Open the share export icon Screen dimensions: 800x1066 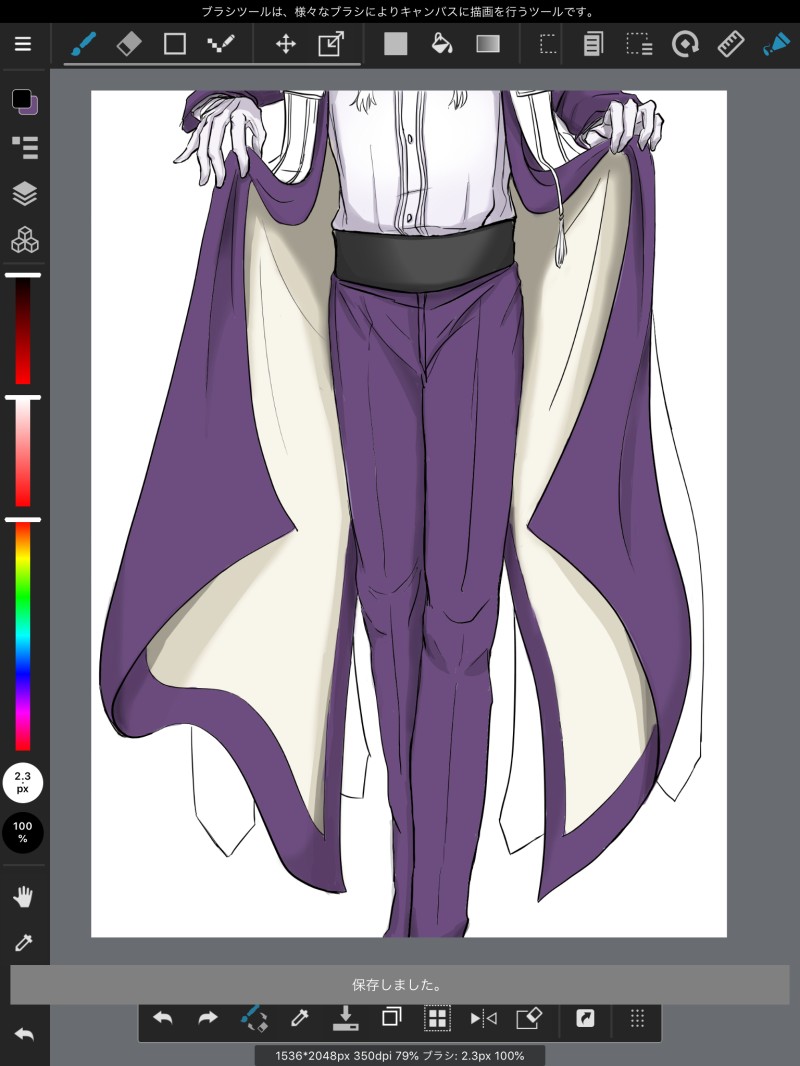[585, 1018]
